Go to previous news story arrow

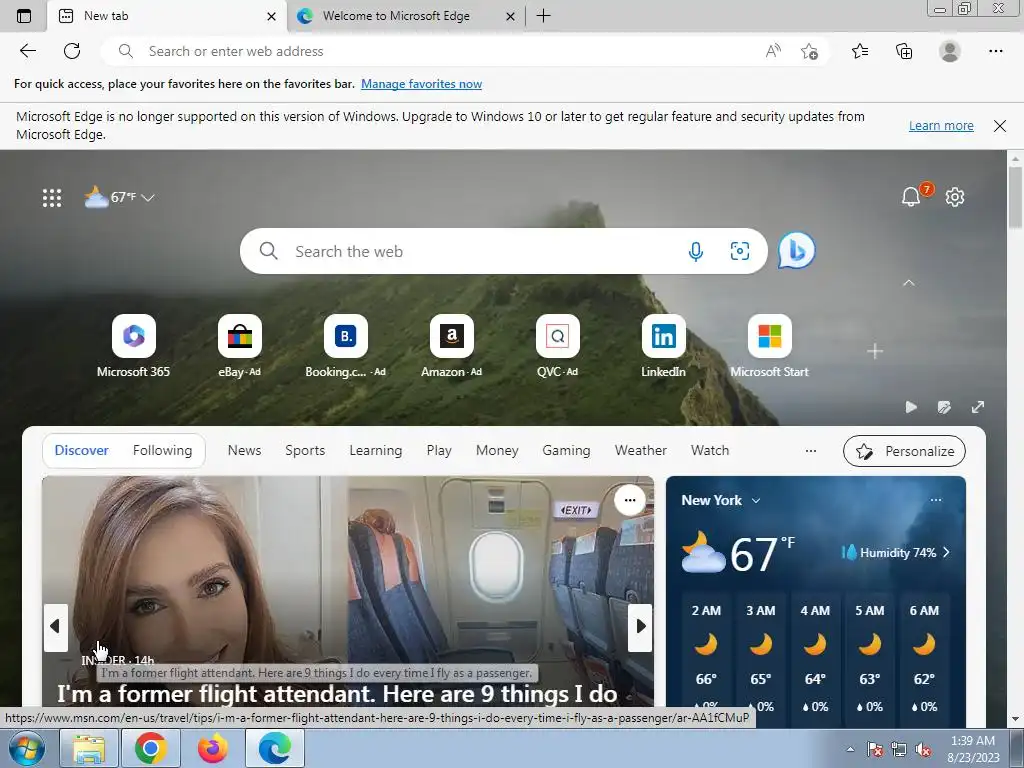(x=56, y=627)
